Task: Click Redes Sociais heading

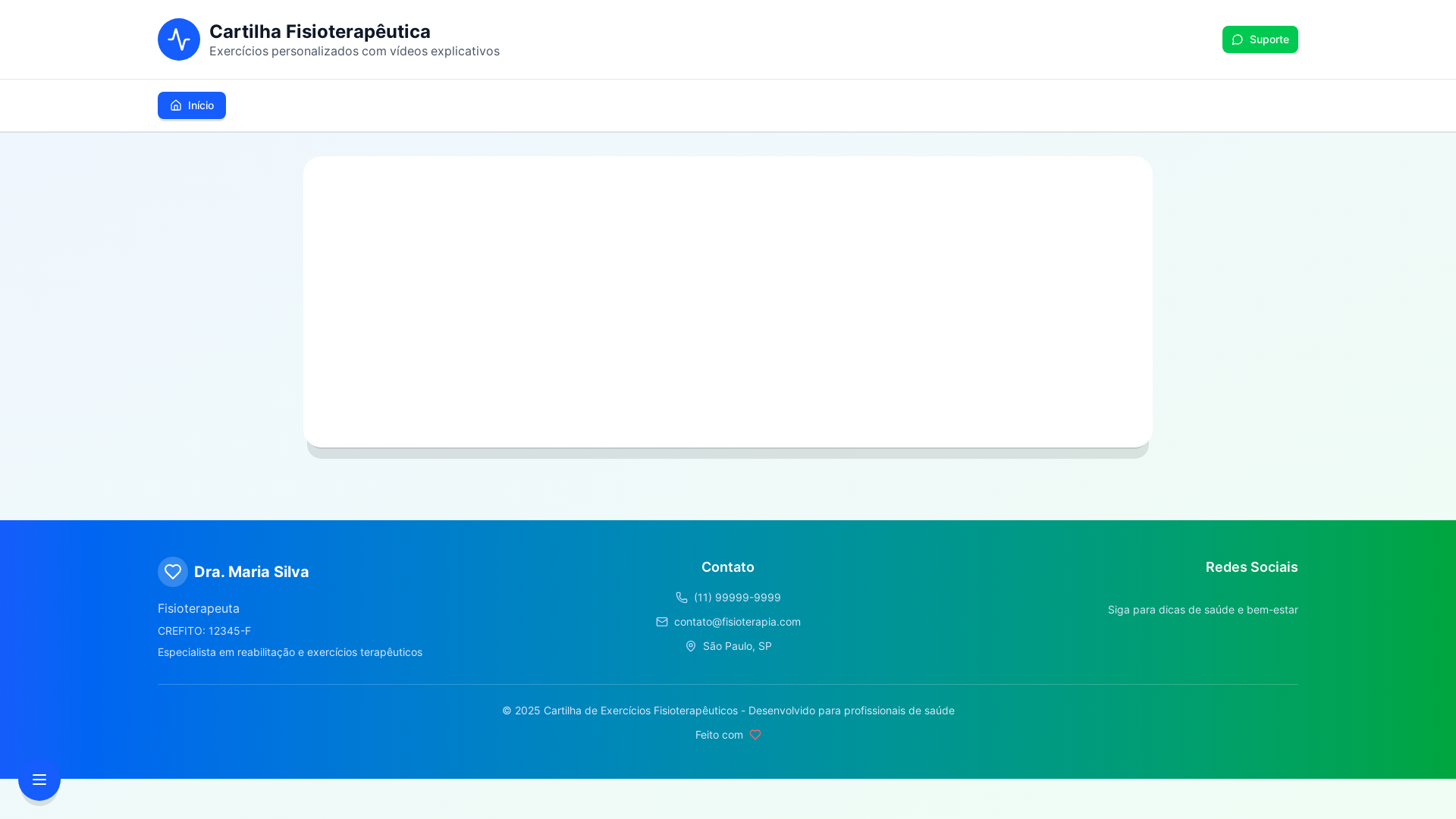Action: (x=1251, y=567)
